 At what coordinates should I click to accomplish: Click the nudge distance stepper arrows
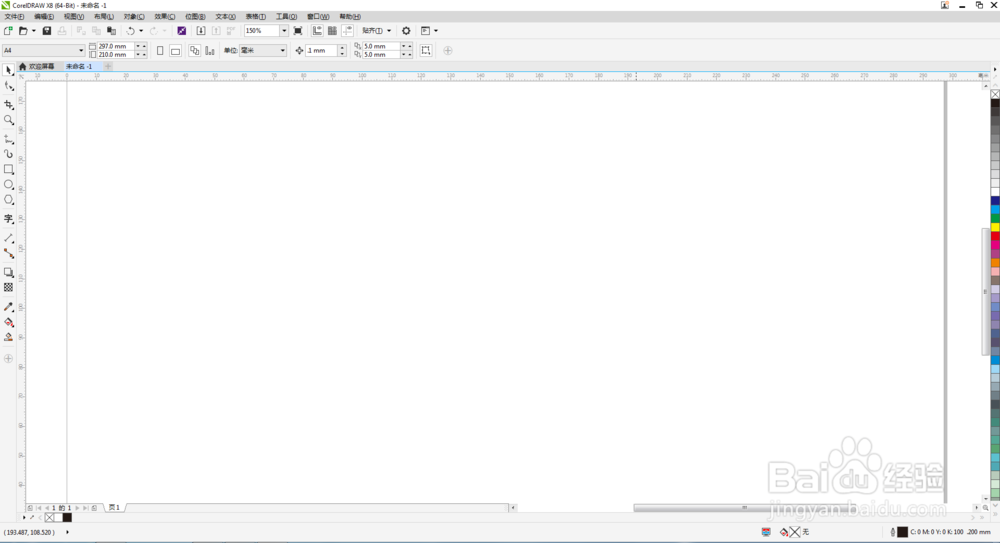[x=342, y=50]
